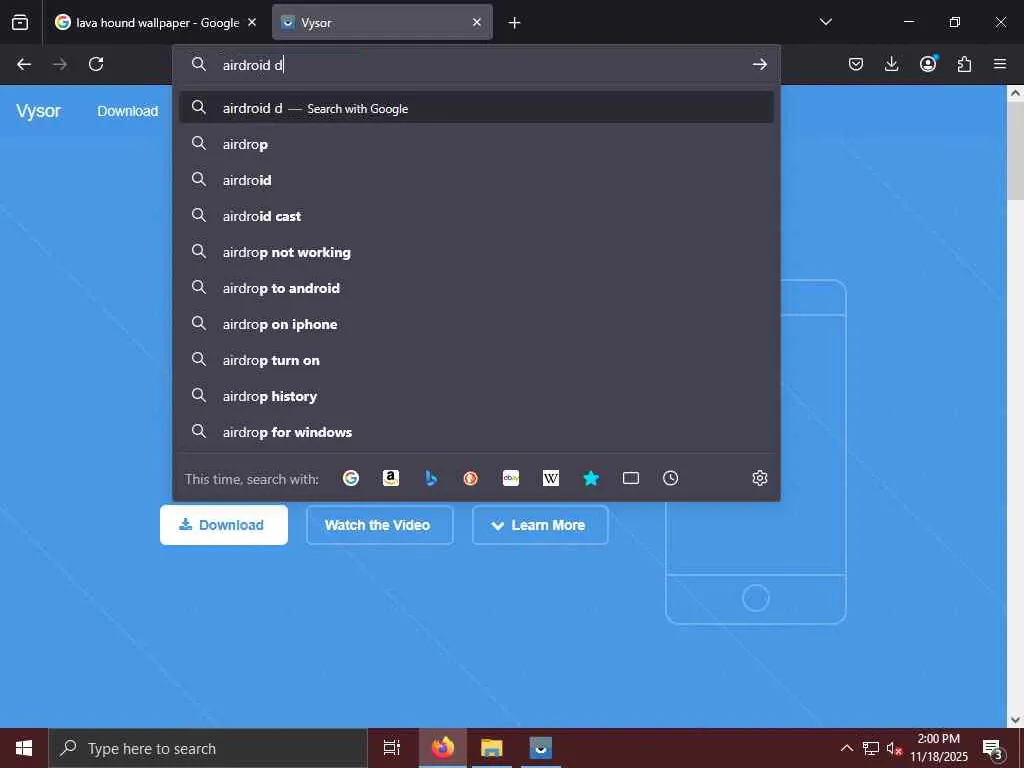
Task: Open the Firefox account icon
Action: [x=928, y=63]
